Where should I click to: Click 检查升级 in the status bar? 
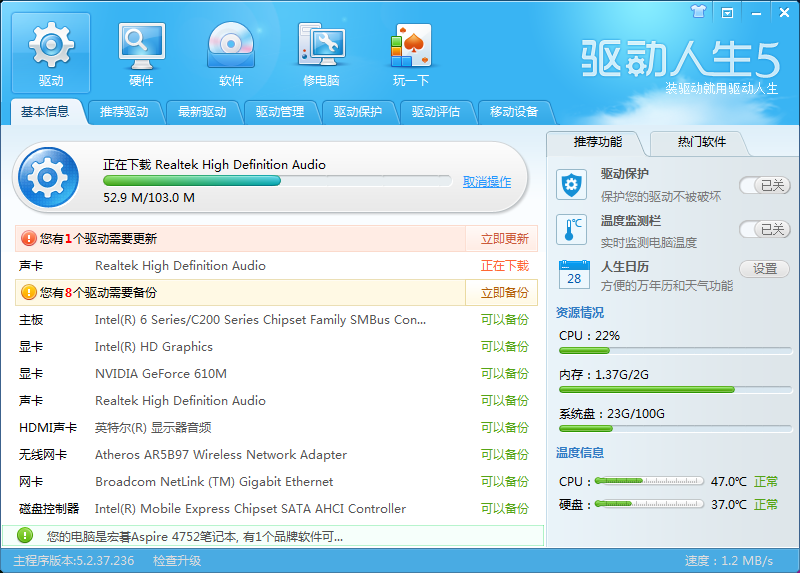(x=177, y=561)
